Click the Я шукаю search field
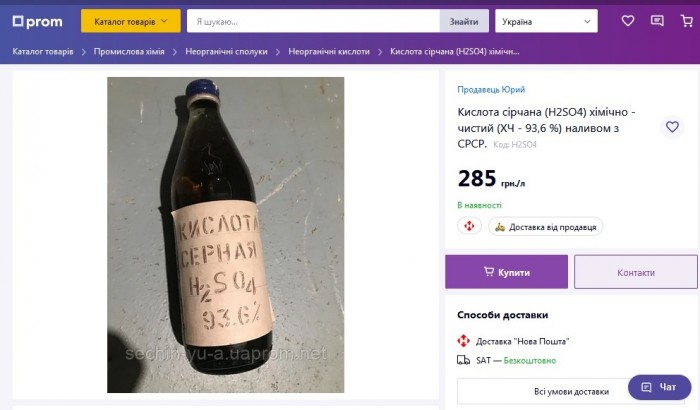The image size is (700, 410). (x=312, y=21)
